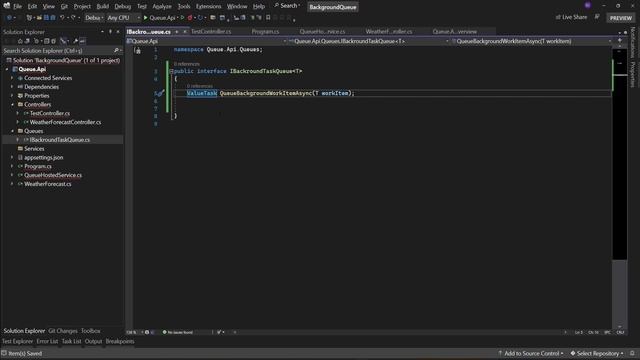Select the Services folder in Solution Explorer
The image size is (640, 360).
(34, 149)
